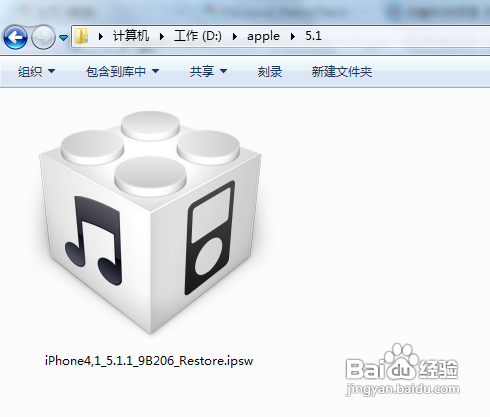Click the 刻录 toolbar button
This screenshot has width=490, height=417.
270,71
